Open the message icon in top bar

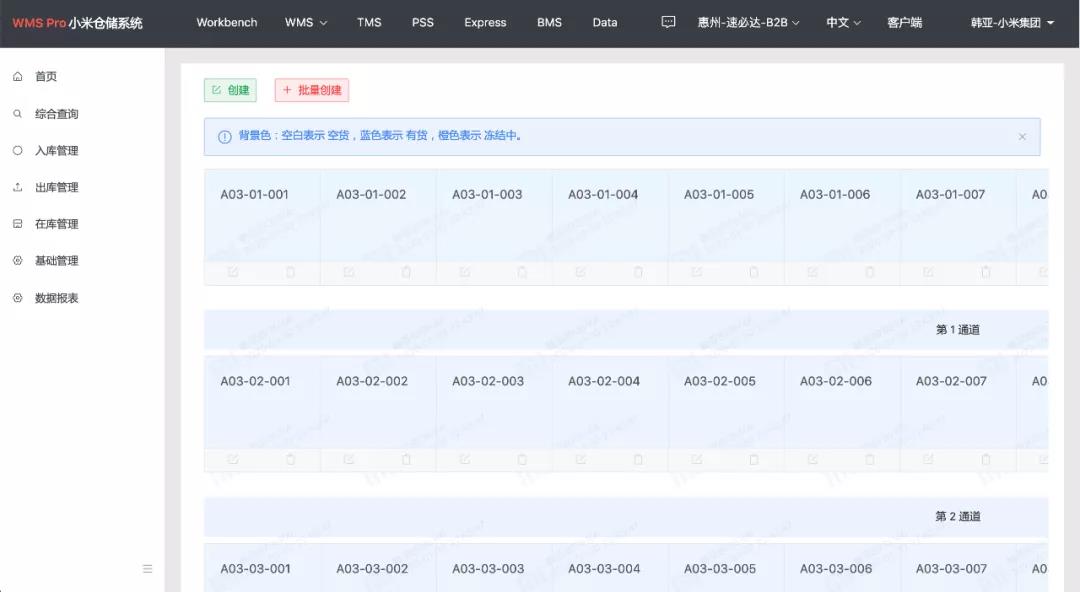(669, 22)
